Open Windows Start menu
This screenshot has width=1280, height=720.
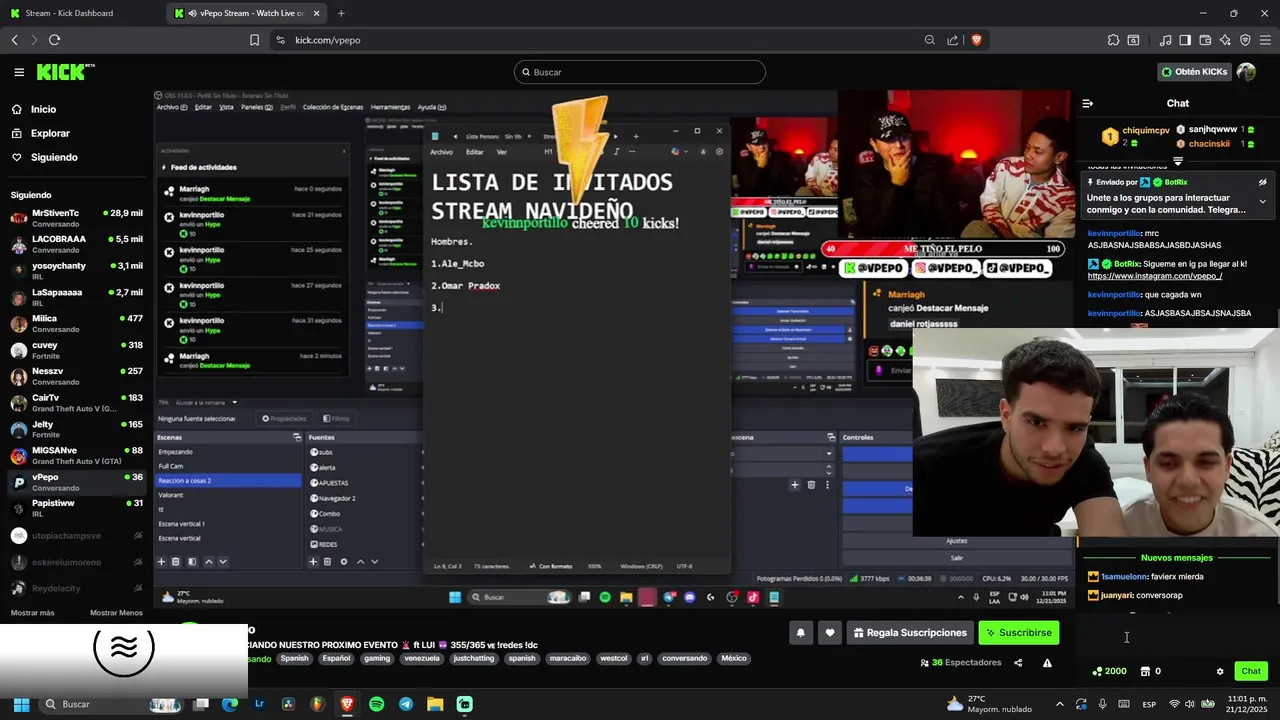point(21,704)
